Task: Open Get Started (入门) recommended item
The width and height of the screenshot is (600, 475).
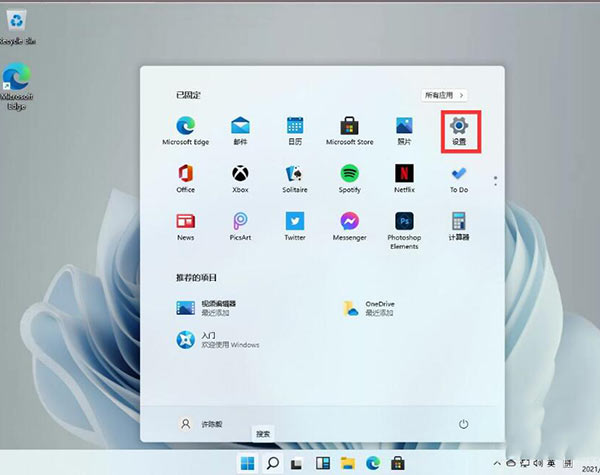Action: pos(217,340)
